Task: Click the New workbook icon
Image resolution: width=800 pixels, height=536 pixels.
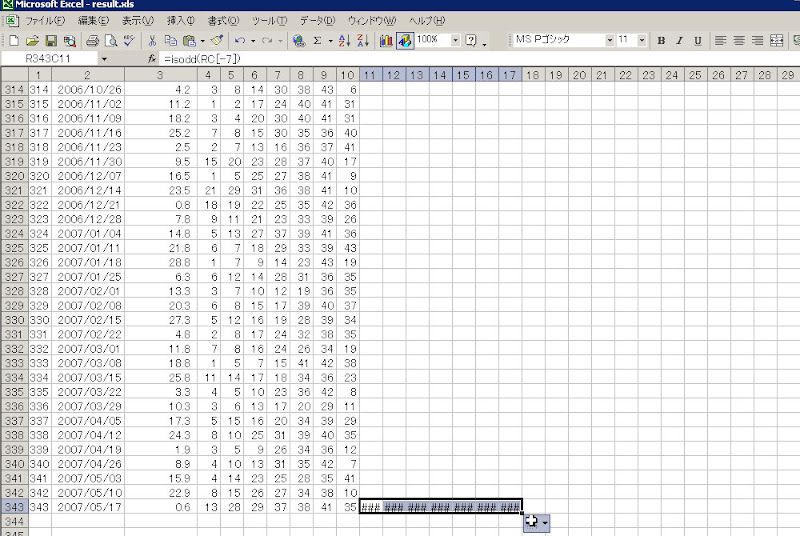Action: coord(14,40)
